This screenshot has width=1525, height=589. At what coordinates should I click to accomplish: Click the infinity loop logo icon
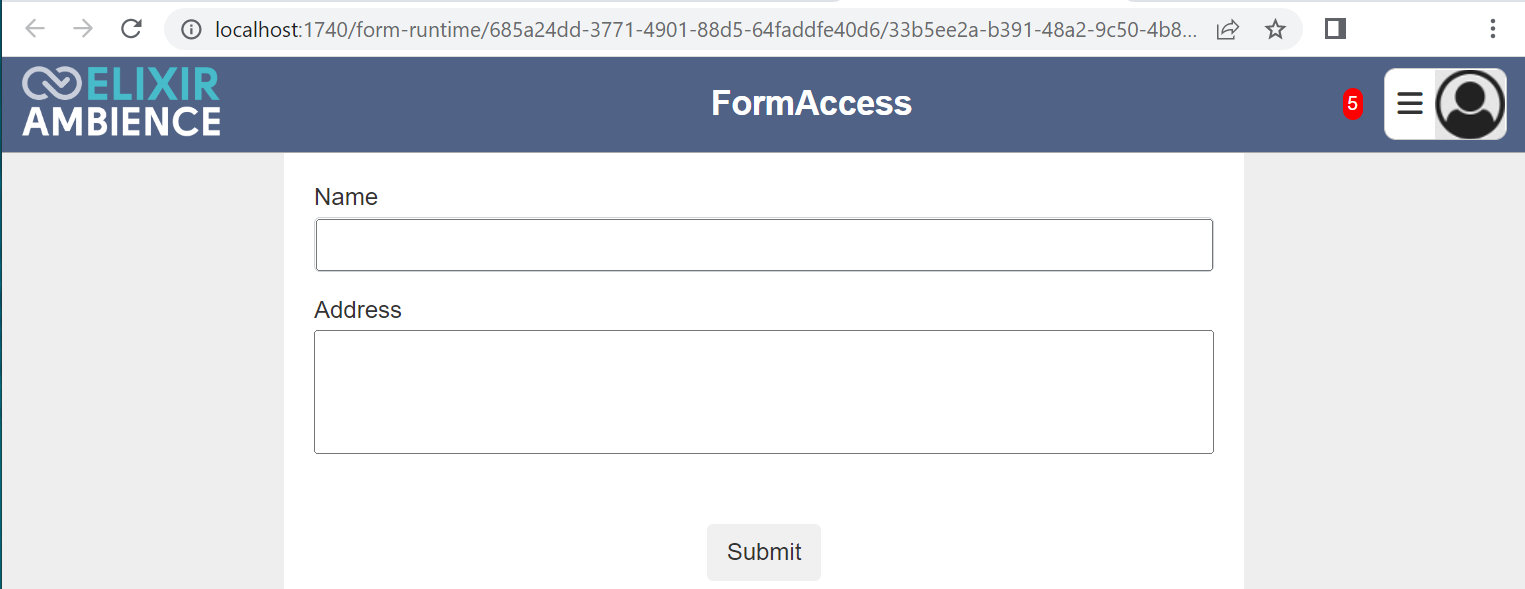click(x=52, y=84)
